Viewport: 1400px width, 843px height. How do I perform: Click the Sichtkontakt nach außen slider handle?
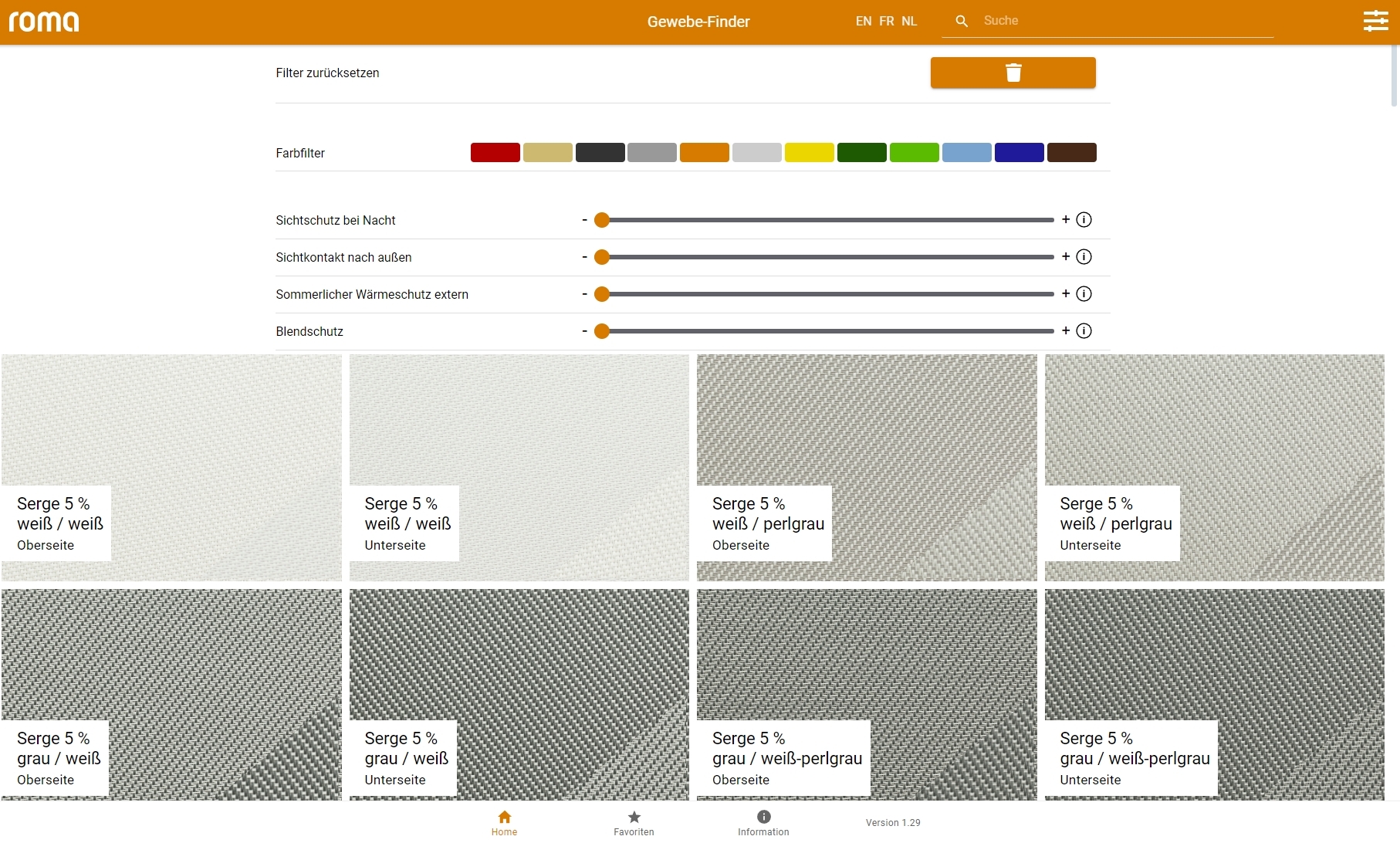click(602, 257)
